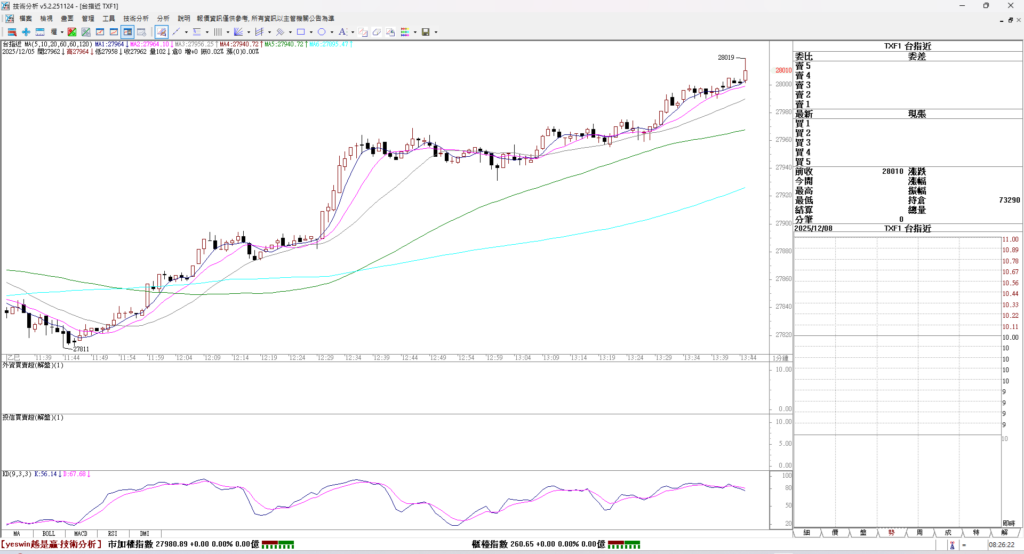Select the ellipse drawing tool

click(x=321, y=32)
